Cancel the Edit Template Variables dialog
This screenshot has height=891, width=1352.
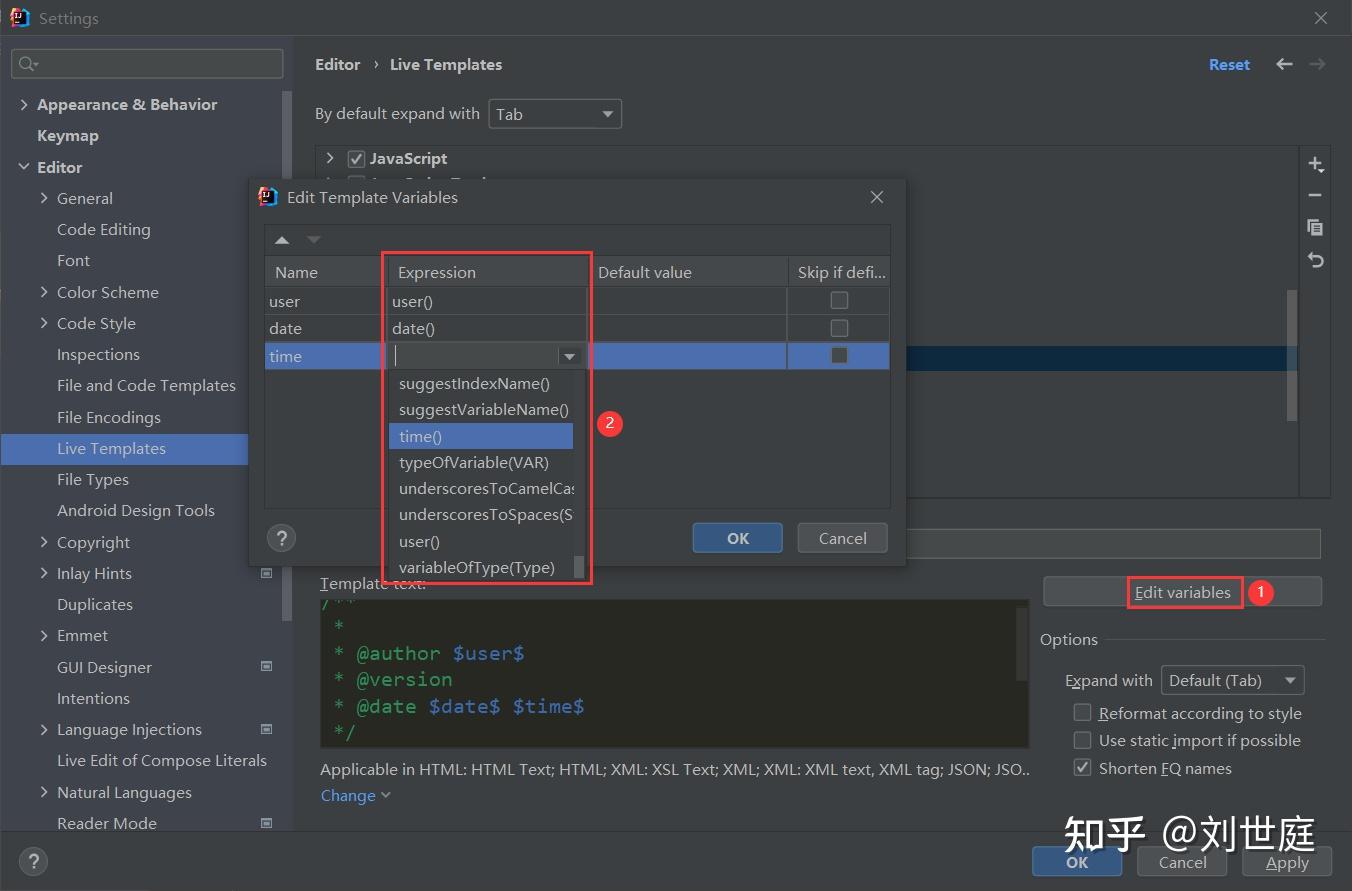coord(842,538)
